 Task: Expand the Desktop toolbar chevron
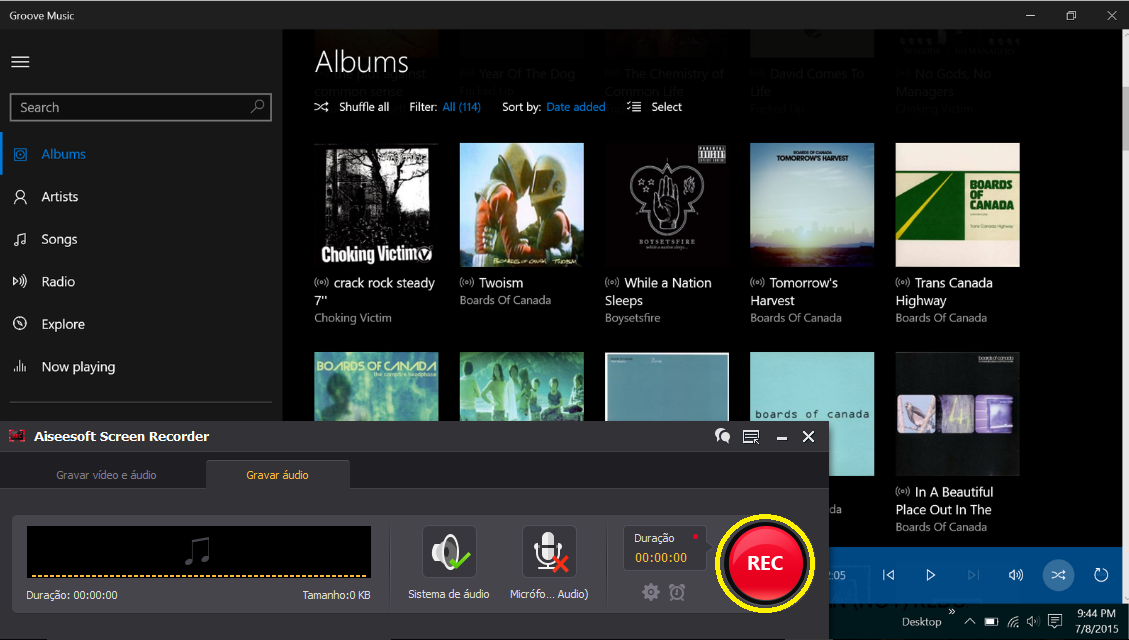point(951,612)
